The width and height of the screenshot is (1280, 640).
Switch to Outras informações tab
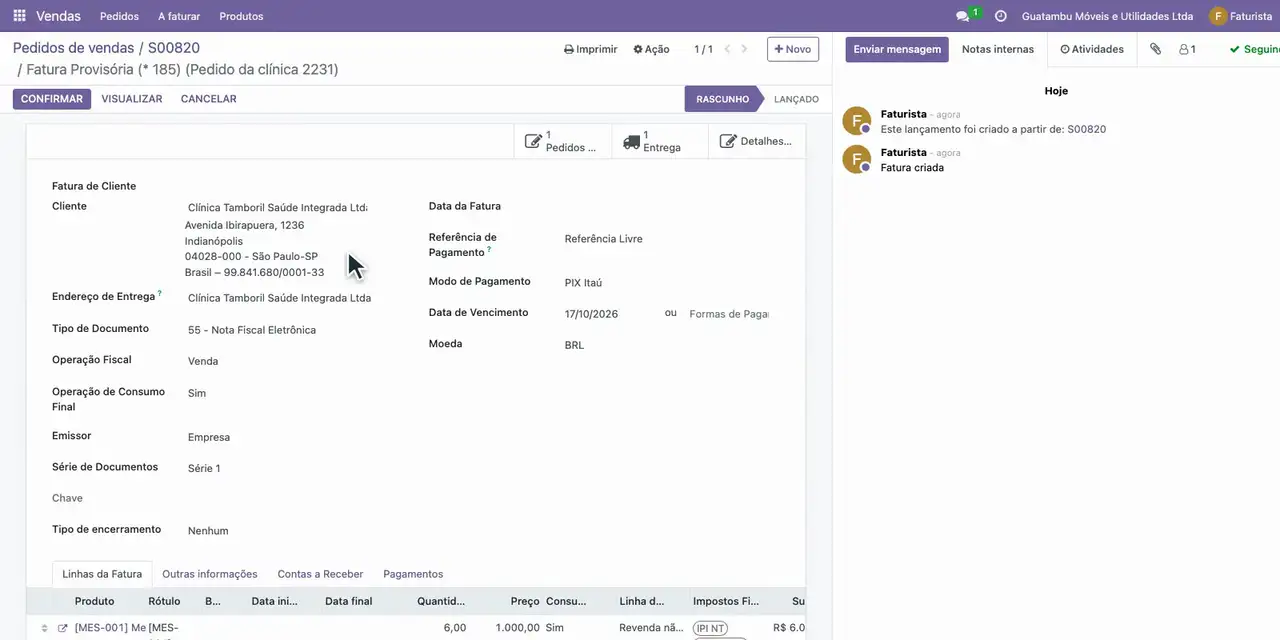[x=210, y=574]
